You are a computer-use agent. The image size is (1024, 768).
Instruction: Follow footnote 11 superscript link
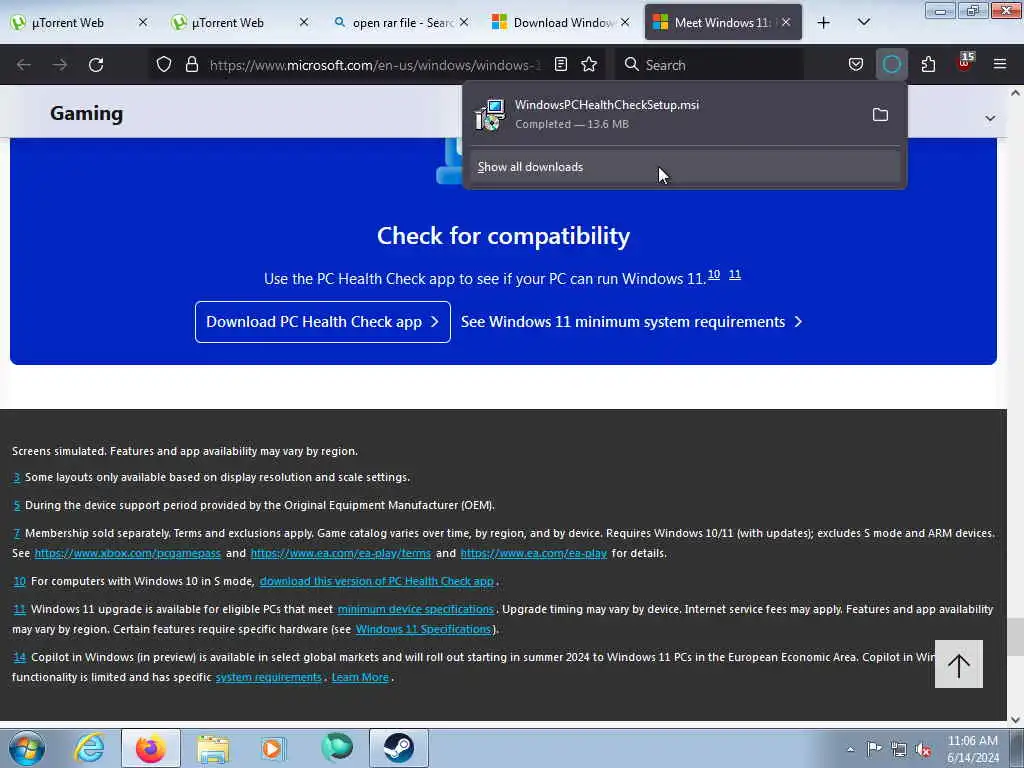pos(735,275)
